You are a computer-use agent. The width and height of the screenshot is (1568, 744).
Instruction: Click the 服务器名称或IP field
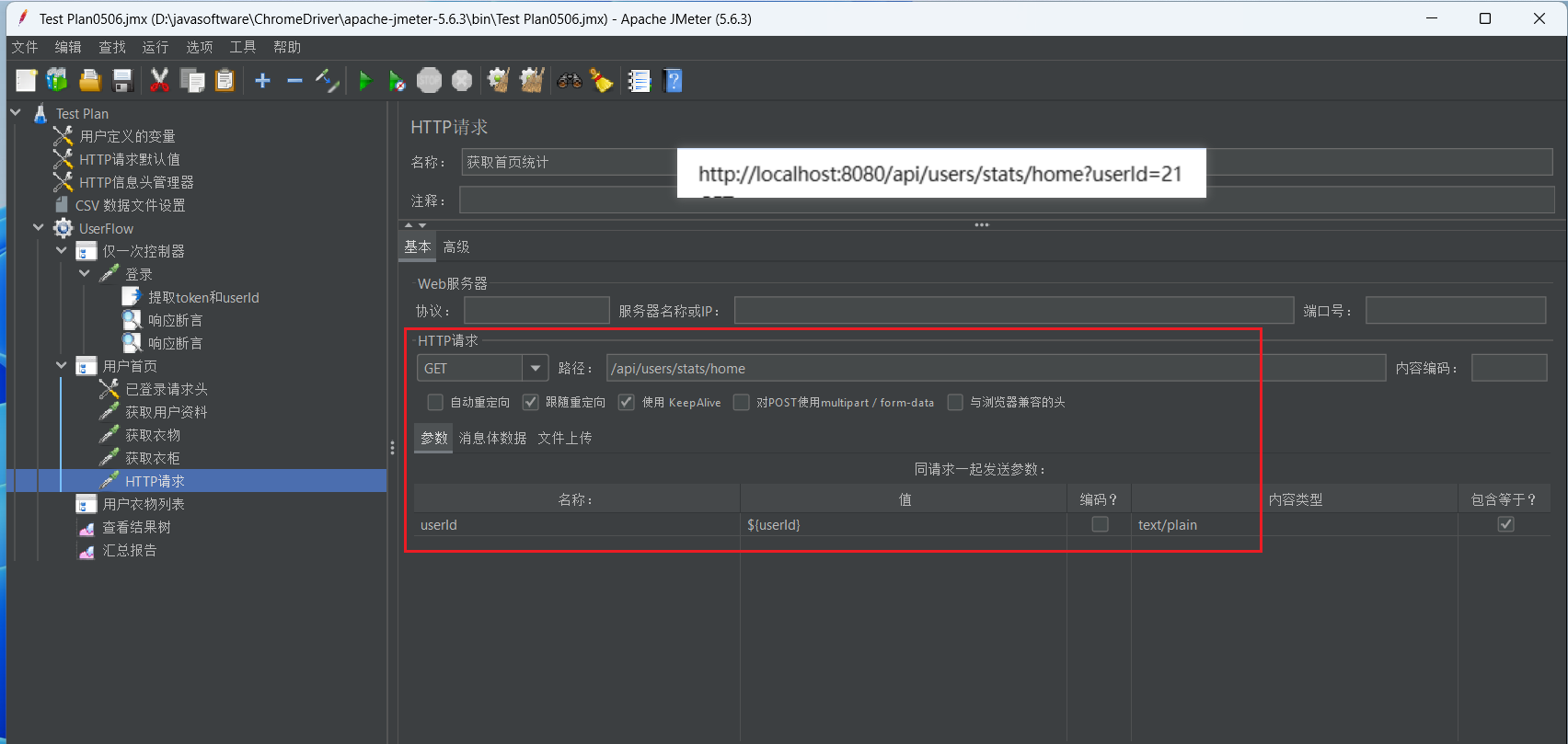tap(1014, 310)
